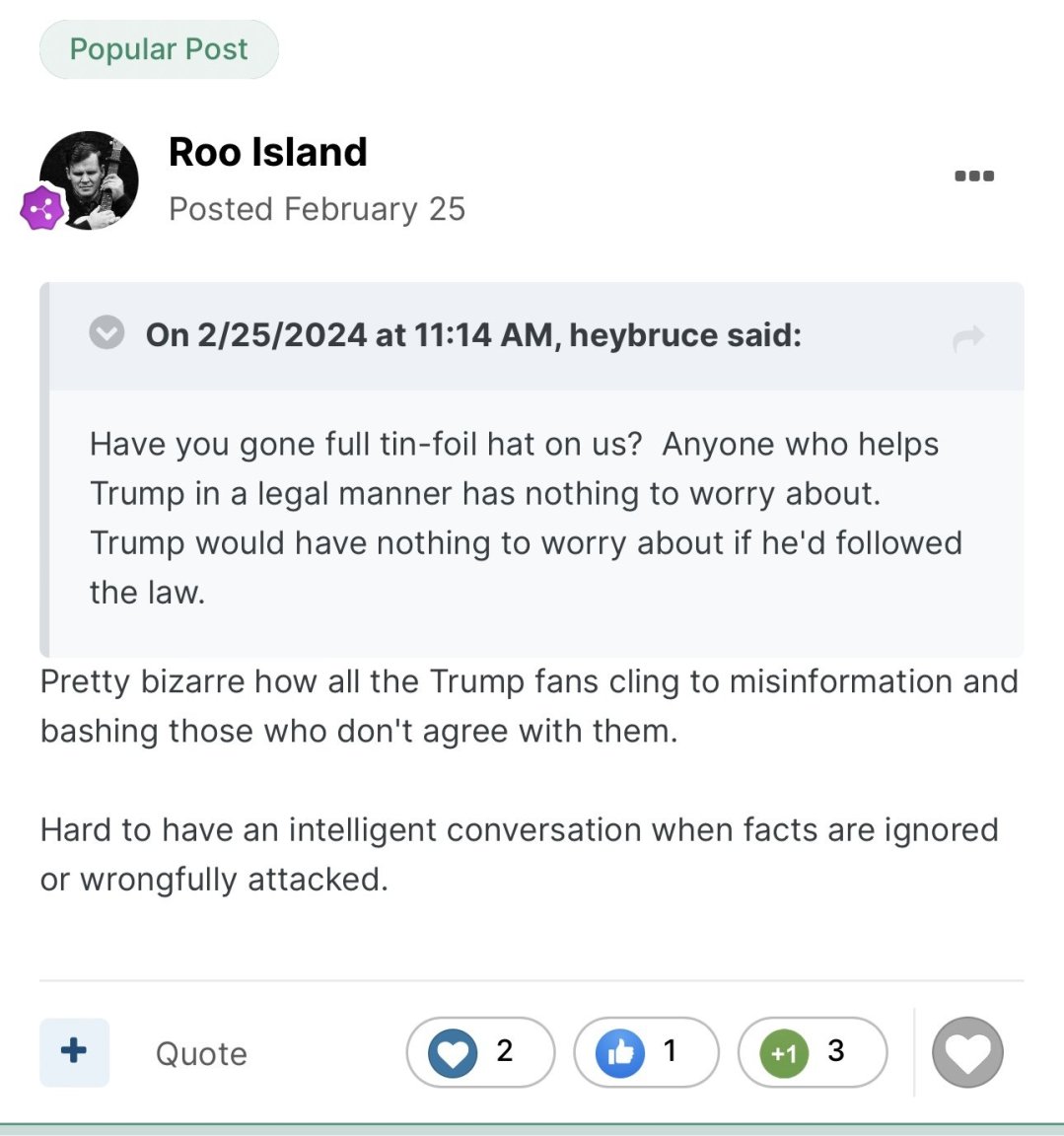
Task: Click the +1 reaction count of 3
Action: [x=836, y=1050]
